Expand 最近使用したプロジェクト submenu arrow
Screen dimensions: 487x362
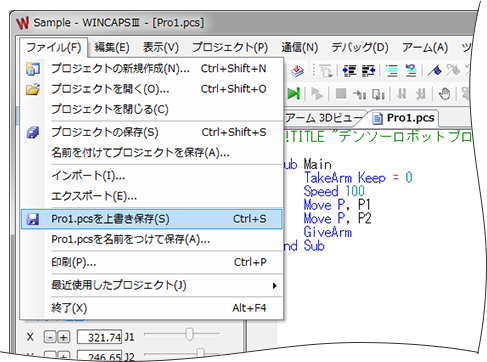tap(274, 286)
